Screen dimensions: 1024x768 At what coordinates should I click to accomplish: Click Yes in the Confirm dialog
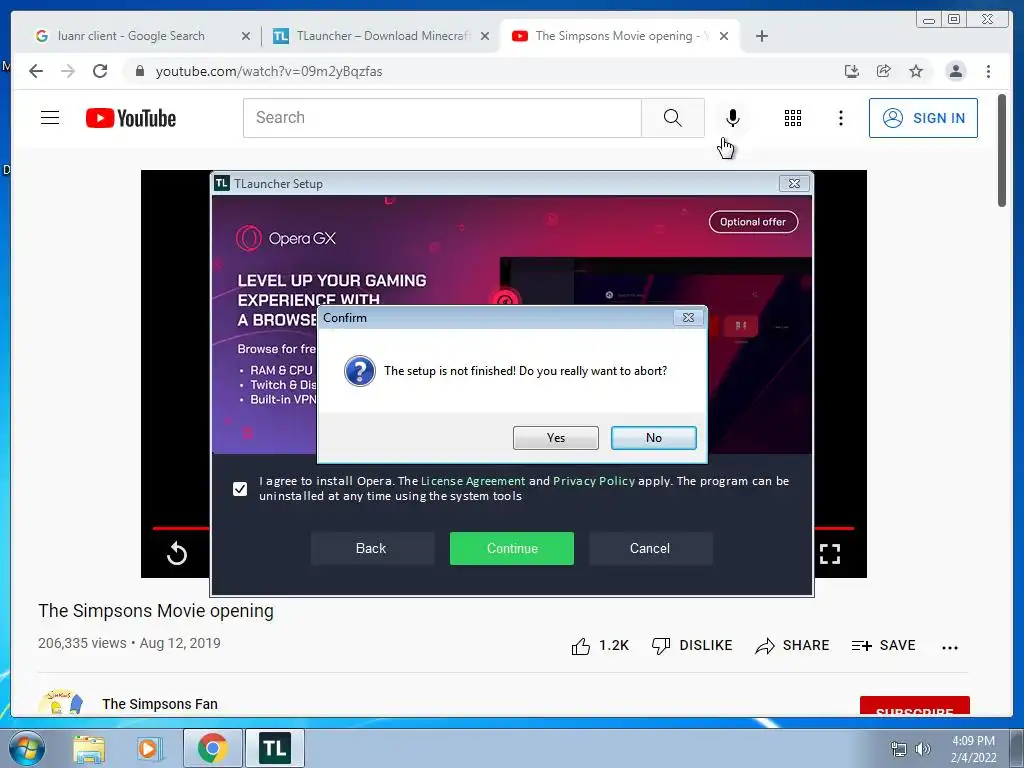tap(556, 438)
